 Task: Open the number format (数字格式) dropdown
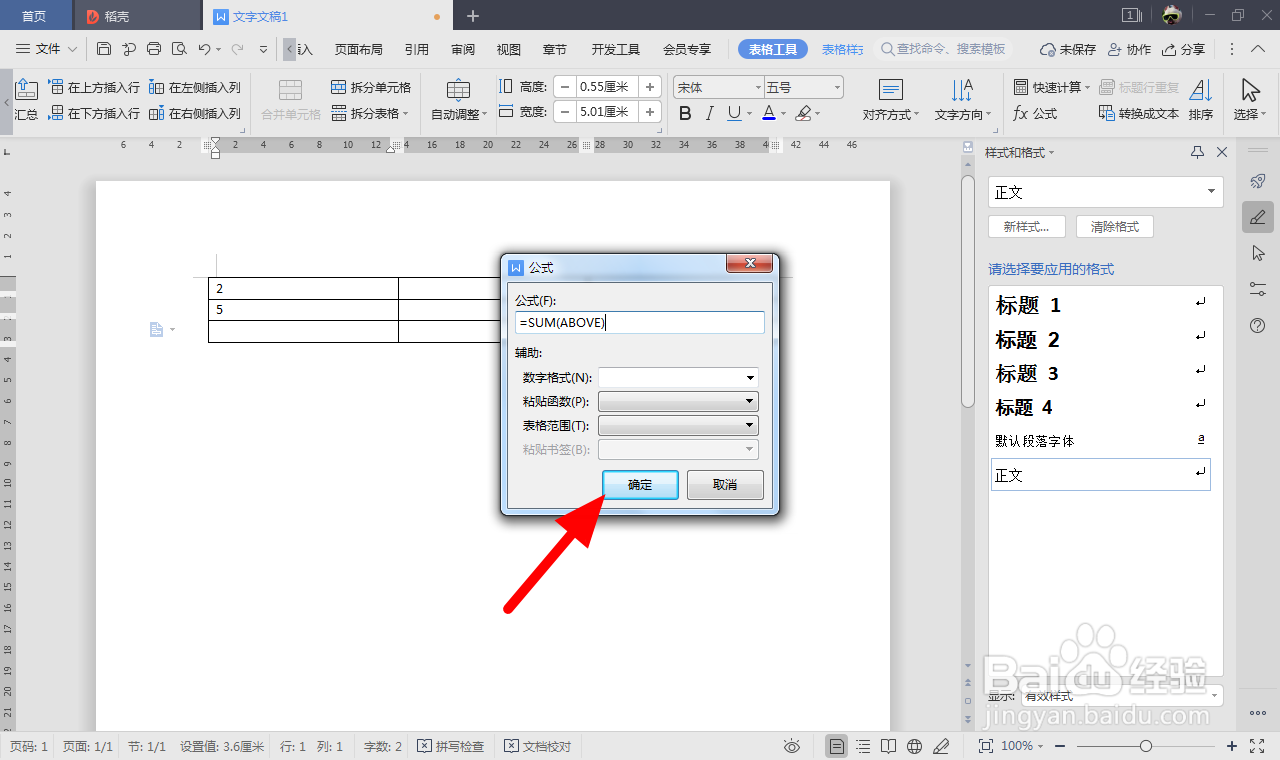[750, 378]
